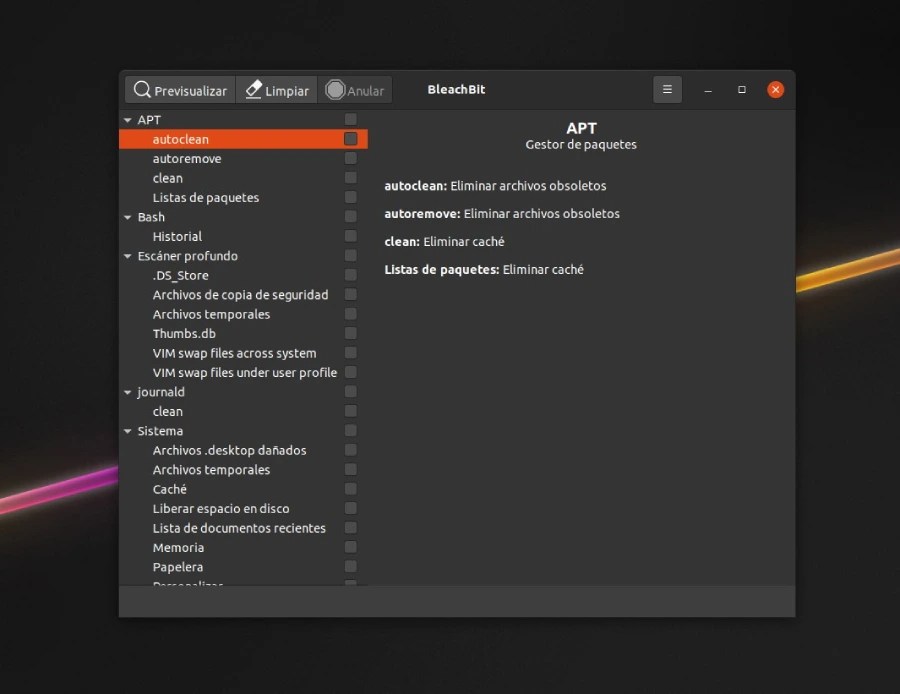Collapse the Sistema section
This screenshot has width=900, height=694.
coord(128,431)
